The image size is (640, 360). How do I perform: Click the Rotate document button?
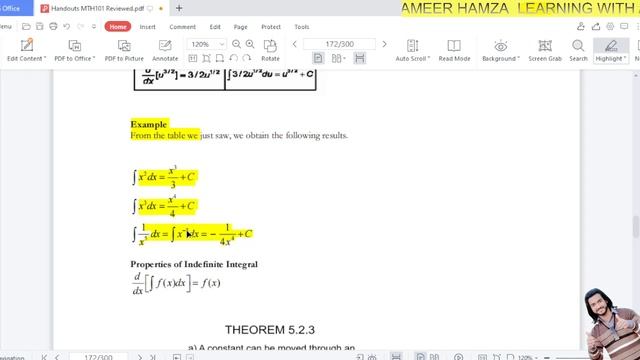(x=270, y=50)
